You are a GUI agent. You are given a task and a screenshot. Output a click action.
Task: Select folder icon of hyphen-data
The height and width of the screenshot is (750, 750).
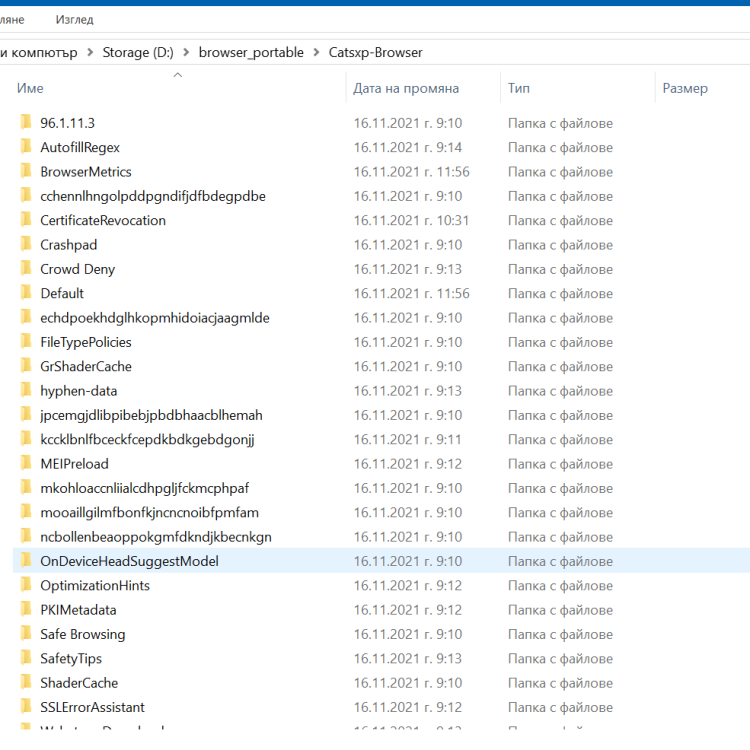(x=26, y=390)
